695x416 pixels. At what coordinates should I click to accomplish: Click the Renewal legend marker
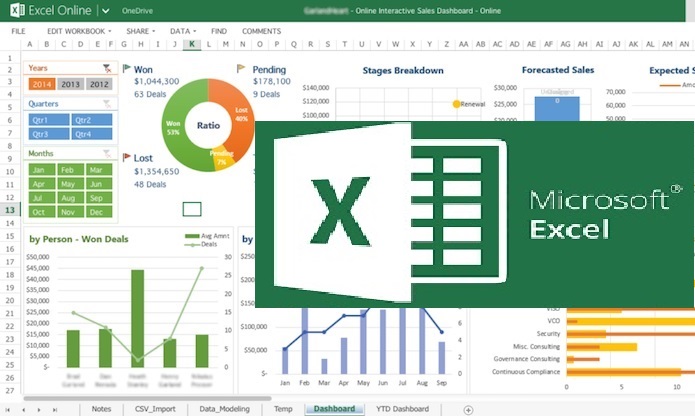tap(456, 104)
